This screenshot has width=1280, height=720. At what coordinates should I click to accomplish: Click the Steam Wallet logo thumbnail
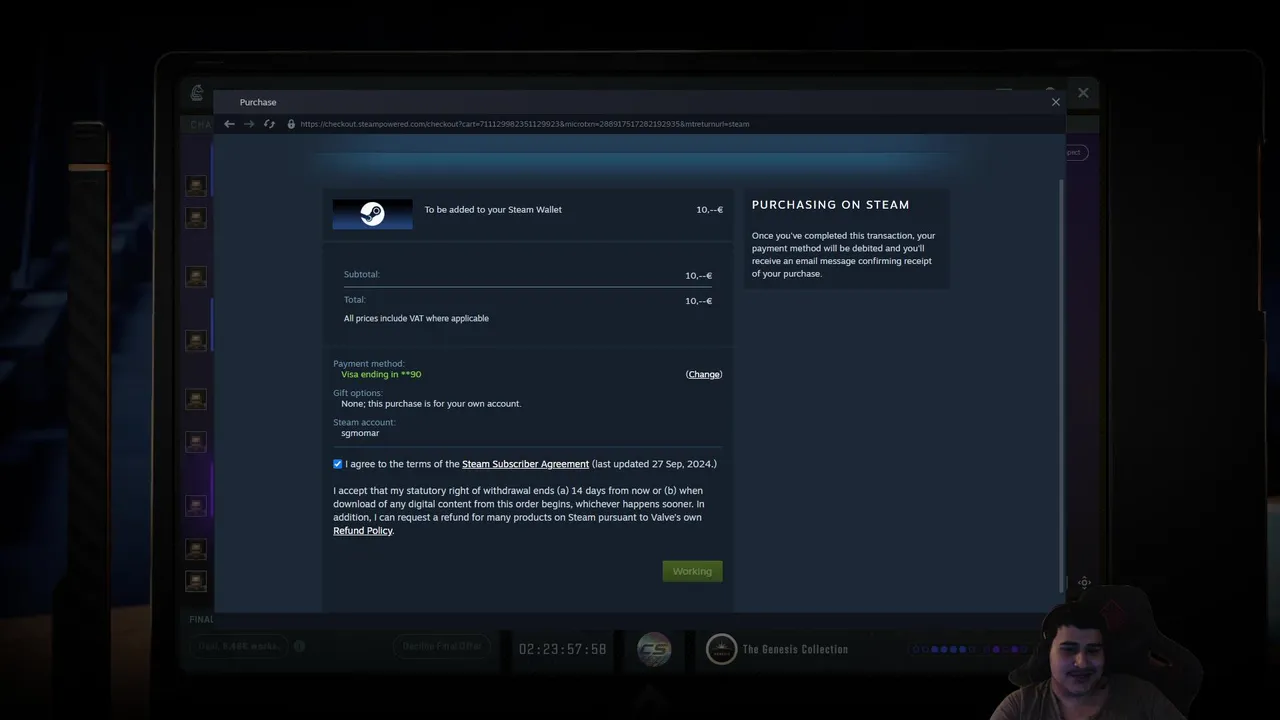(x=372, y=214)
